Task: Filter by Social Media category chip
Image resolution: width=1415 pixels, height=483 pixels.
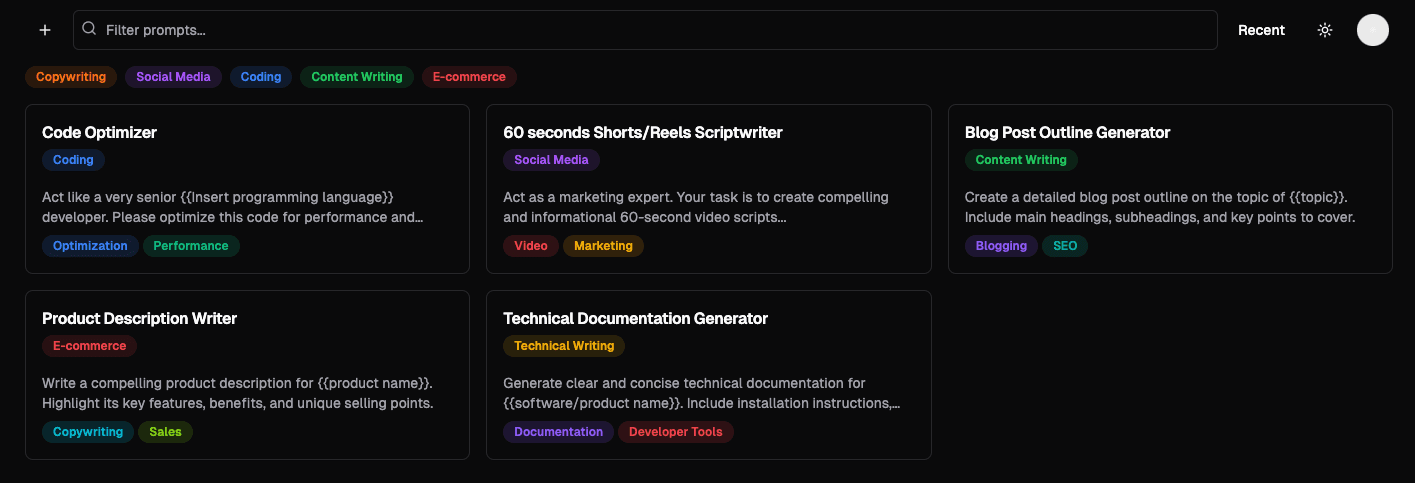Action: coord(173,77)
